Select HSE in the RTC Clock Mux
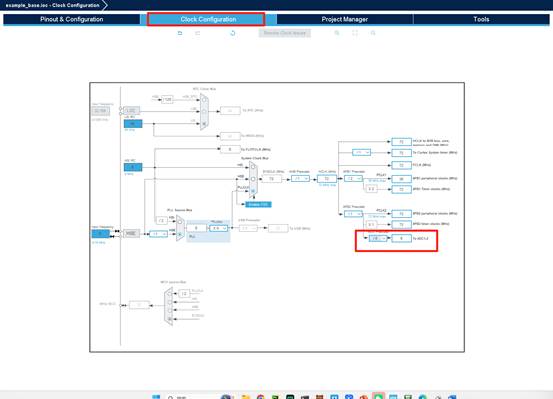This screenshot has height=399, width=553. (x=204, y=100)
